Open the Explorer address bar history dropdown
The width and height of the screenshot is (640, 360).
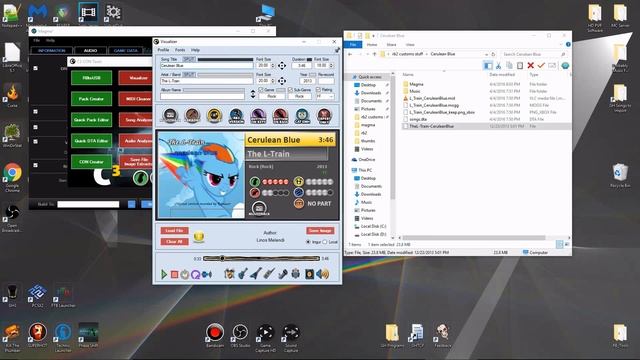coord(486,54)
